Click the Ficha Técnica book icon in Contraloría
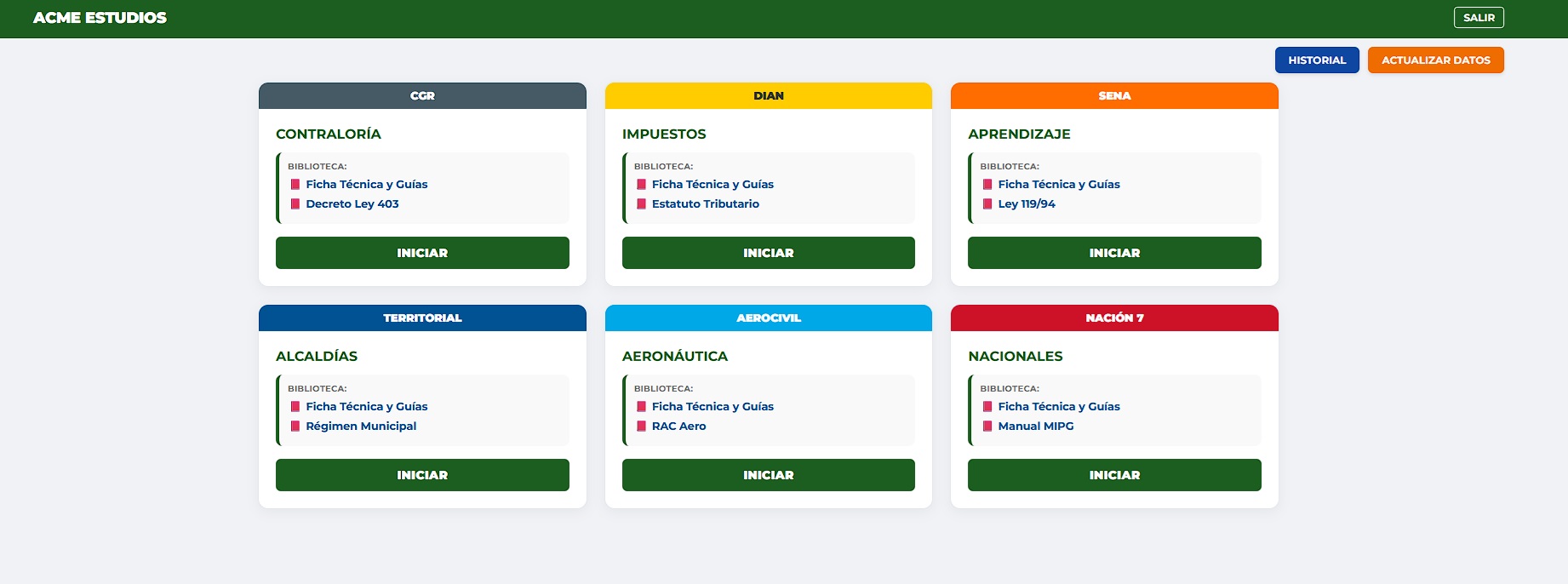The height and width of the screenshot is (584, 1568). pos(295,185)
